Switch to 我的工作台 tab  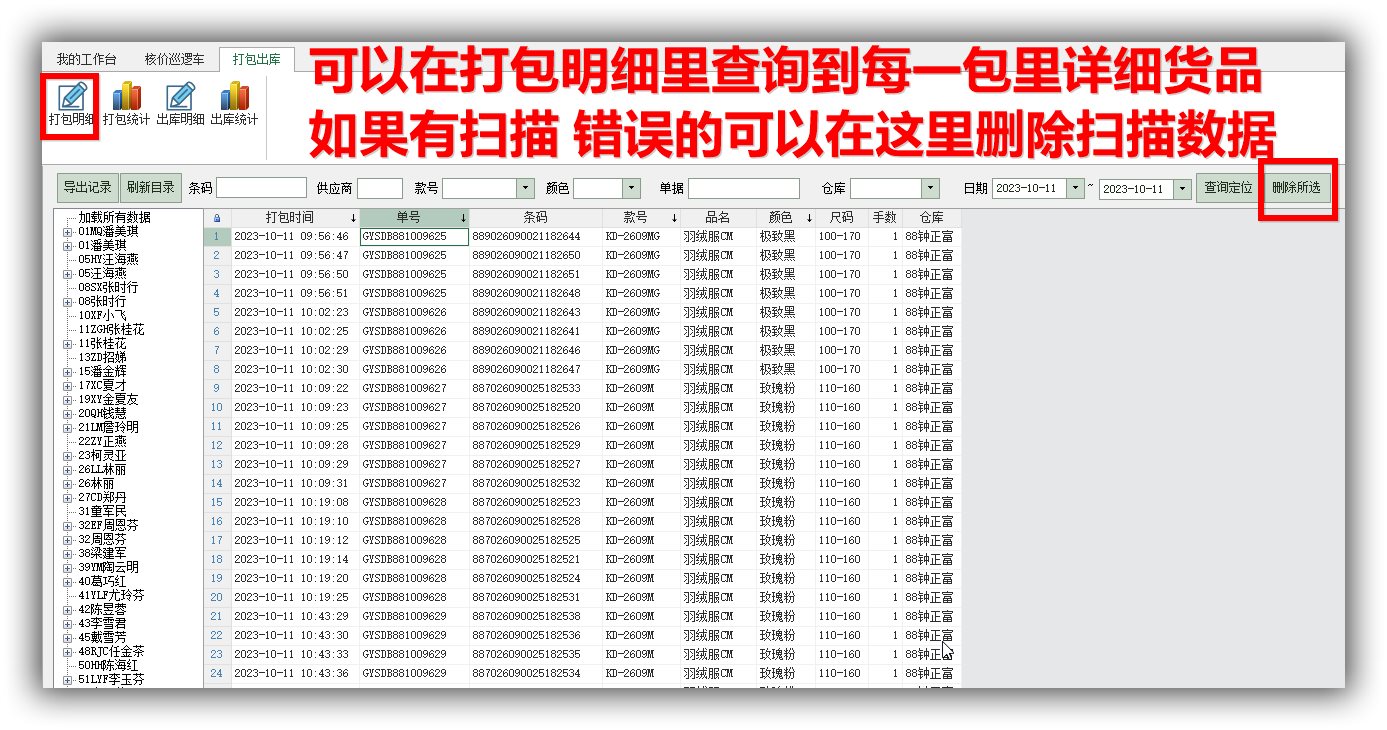(x=86, y=60)
